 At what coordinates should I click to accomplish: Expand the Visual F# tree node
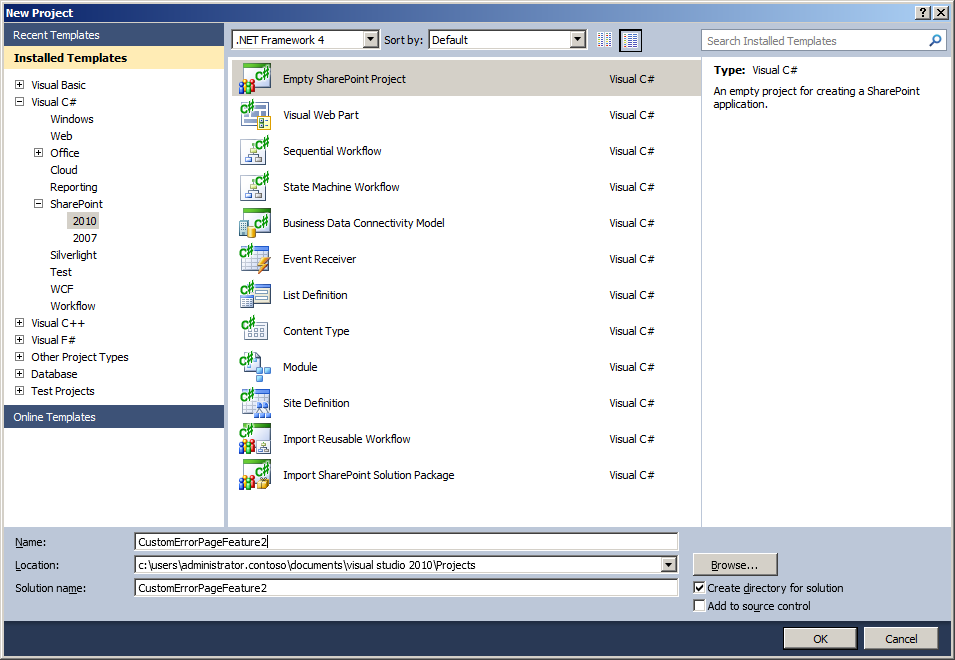click(x=19, y=340)
